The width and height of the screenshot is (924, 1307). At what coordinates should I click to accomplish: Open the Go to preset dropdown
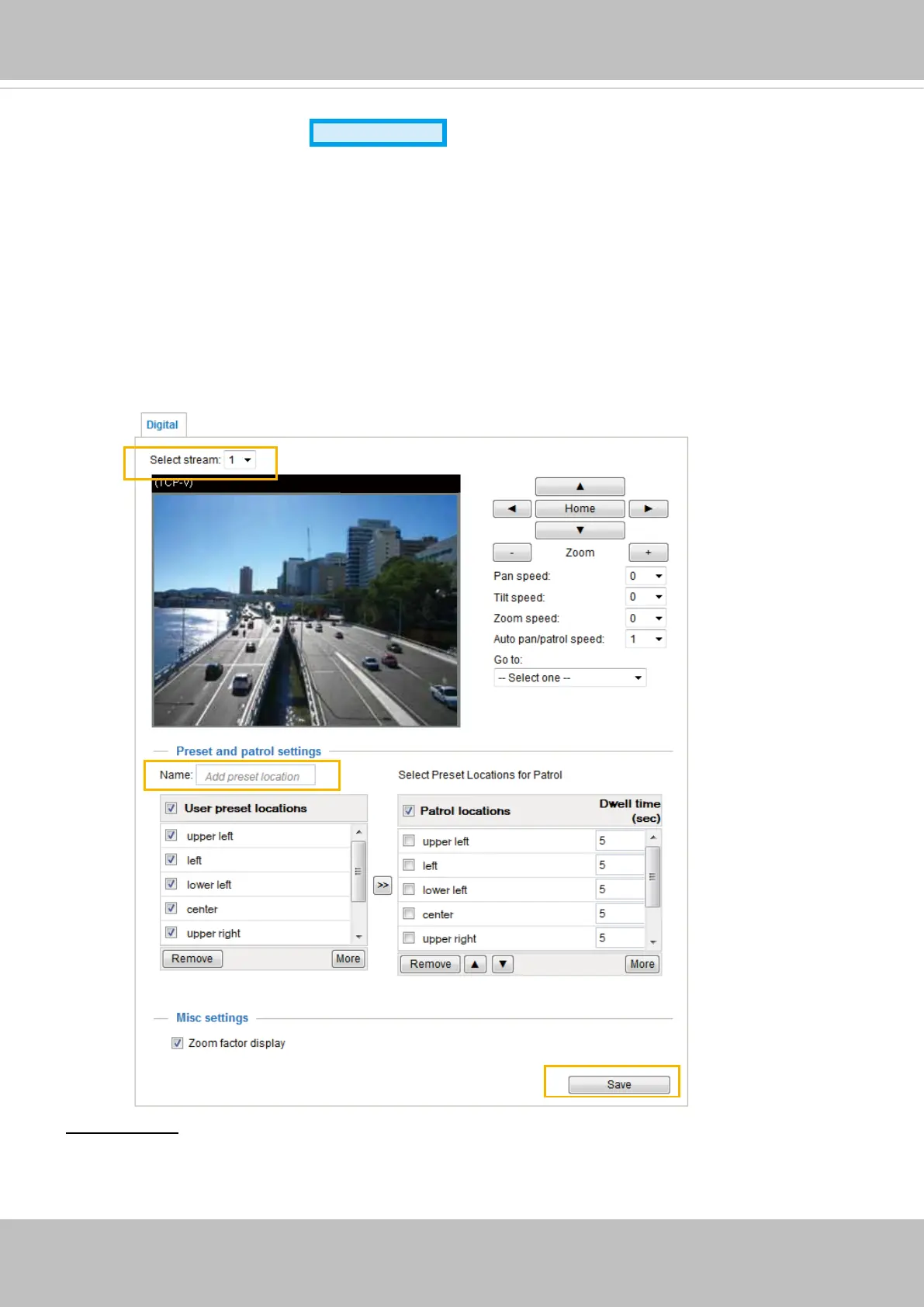[569, 678]
